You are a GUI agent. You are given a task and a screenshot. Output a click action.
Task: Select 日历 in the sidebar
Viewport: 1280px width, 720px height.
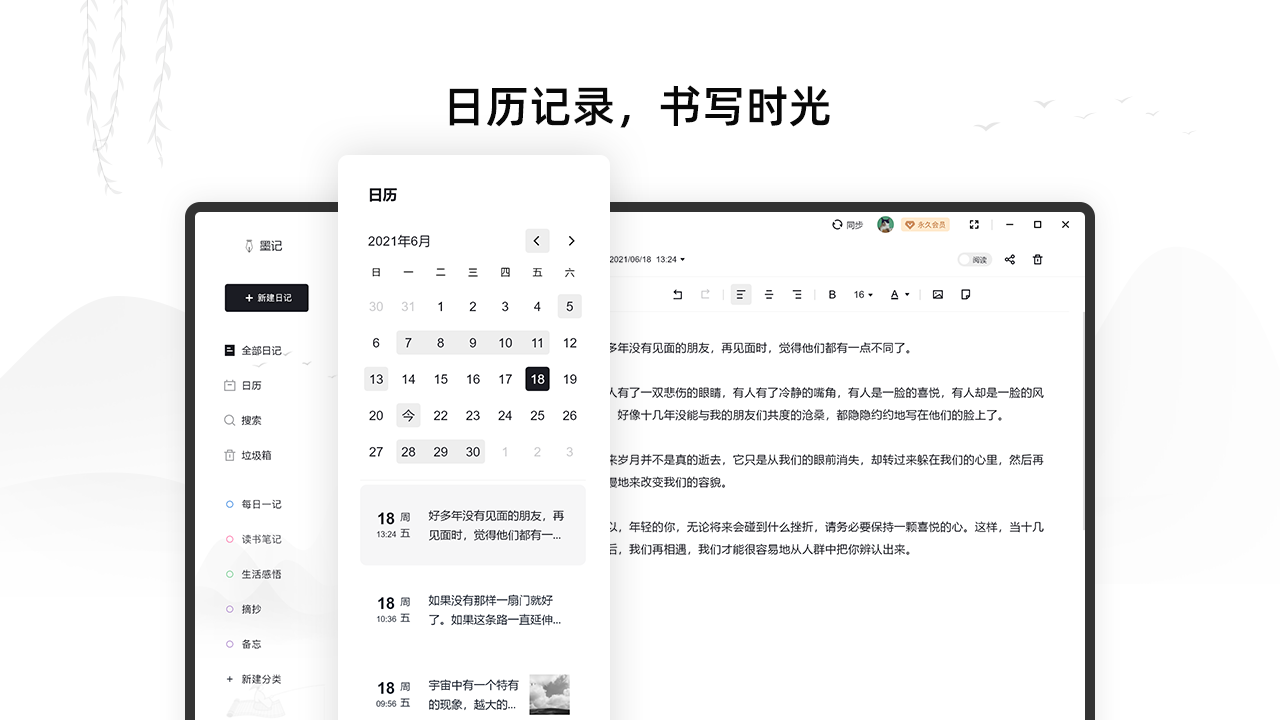(252, 384)
